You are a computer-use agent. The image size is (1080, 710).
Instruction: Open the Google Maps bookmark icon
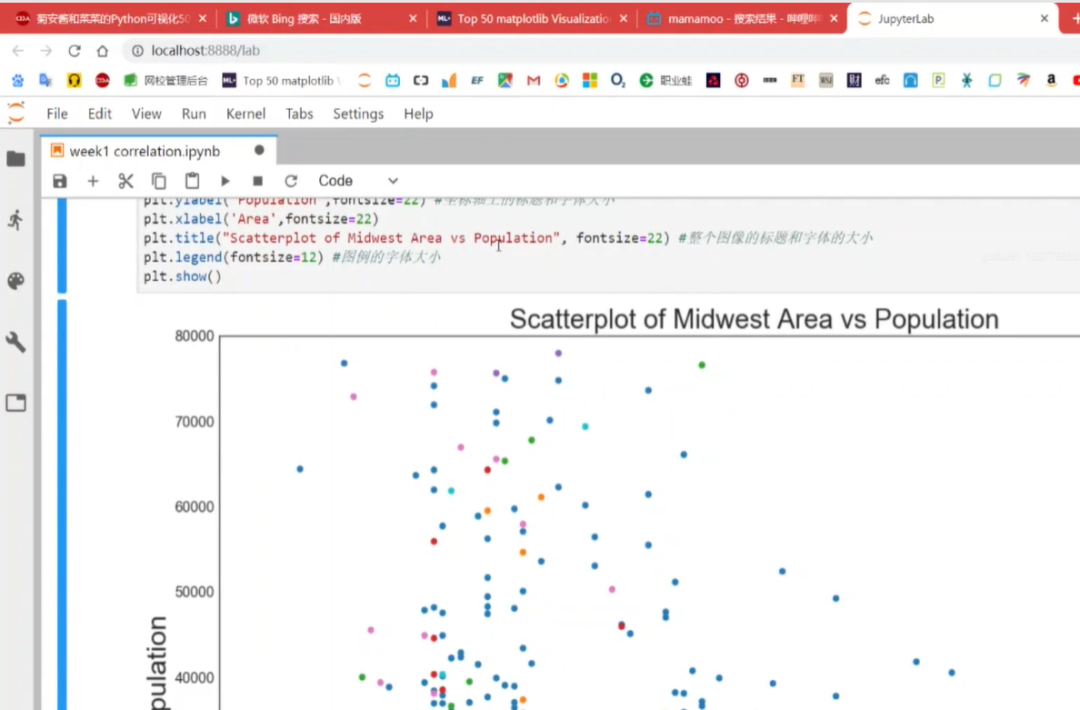coord(505,81)
